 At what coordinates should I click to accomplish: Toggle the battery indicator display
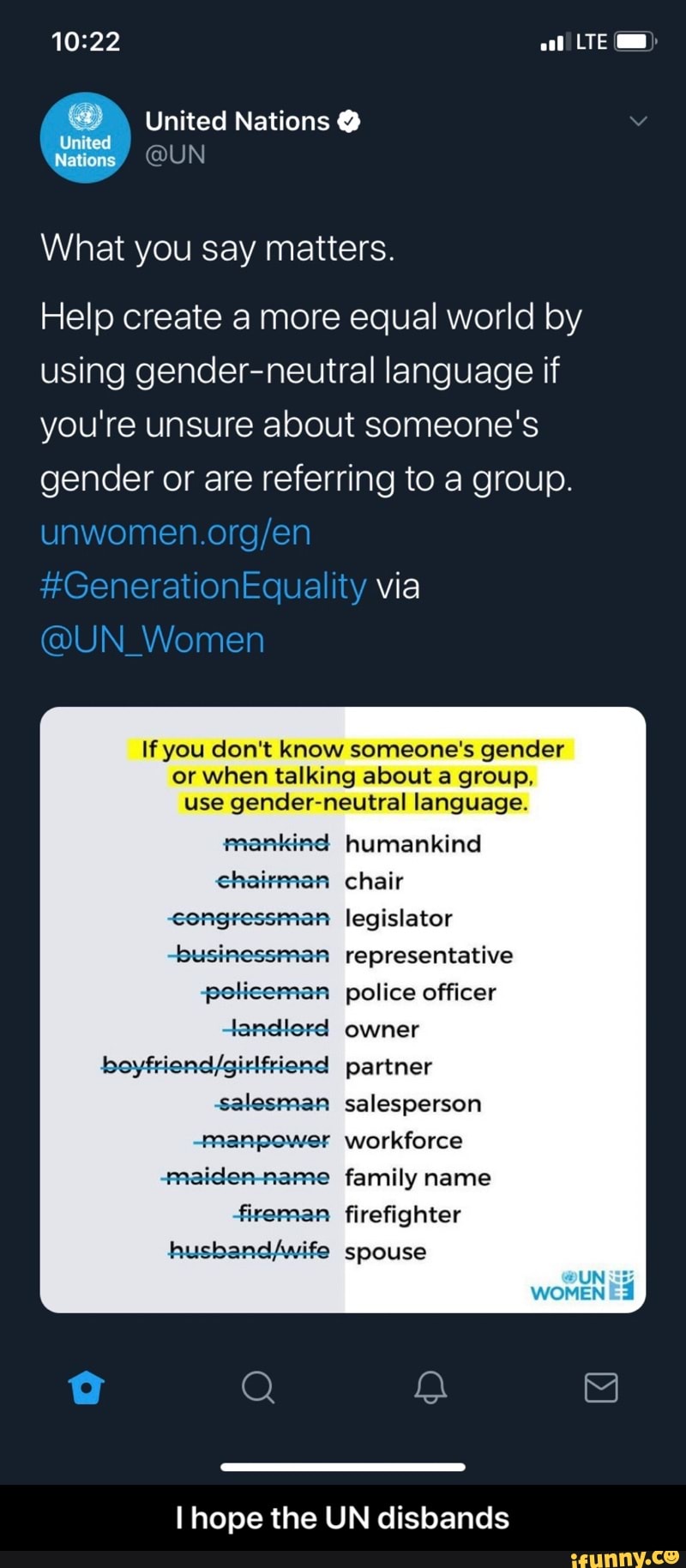pyautogui.click(x=633, y=39)
